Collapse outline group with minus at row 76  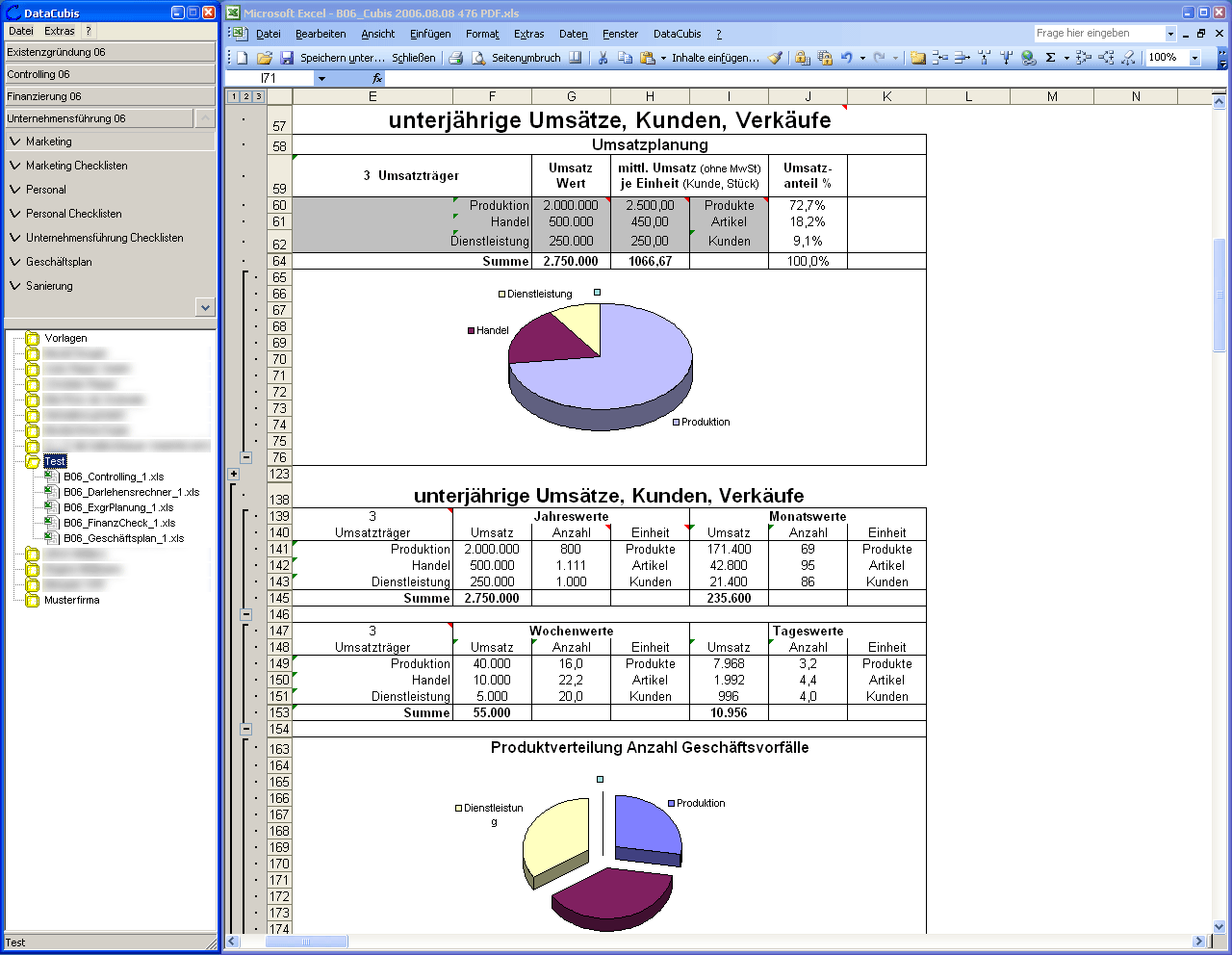pyautogui.click(x=246, y=458)
